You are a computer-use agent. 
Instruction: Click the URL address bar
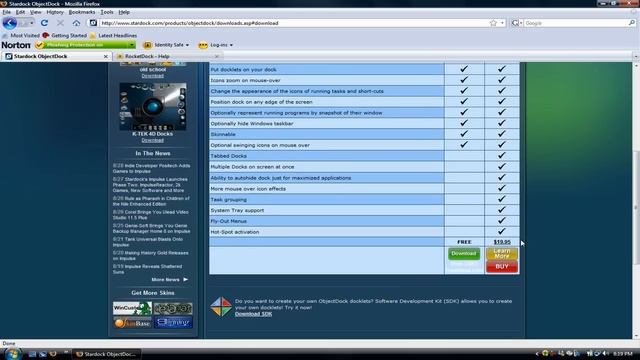click(x=294, y=23)
